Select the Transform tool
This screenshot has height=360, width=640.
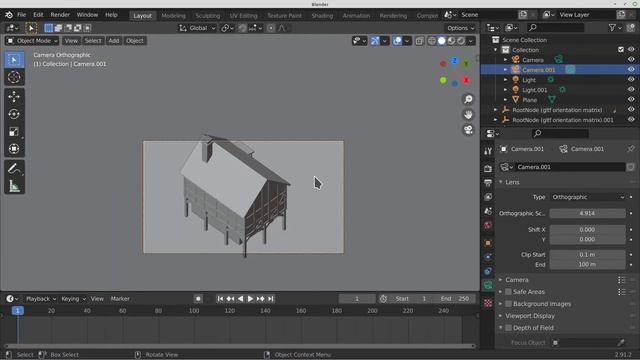coord(14,149)
